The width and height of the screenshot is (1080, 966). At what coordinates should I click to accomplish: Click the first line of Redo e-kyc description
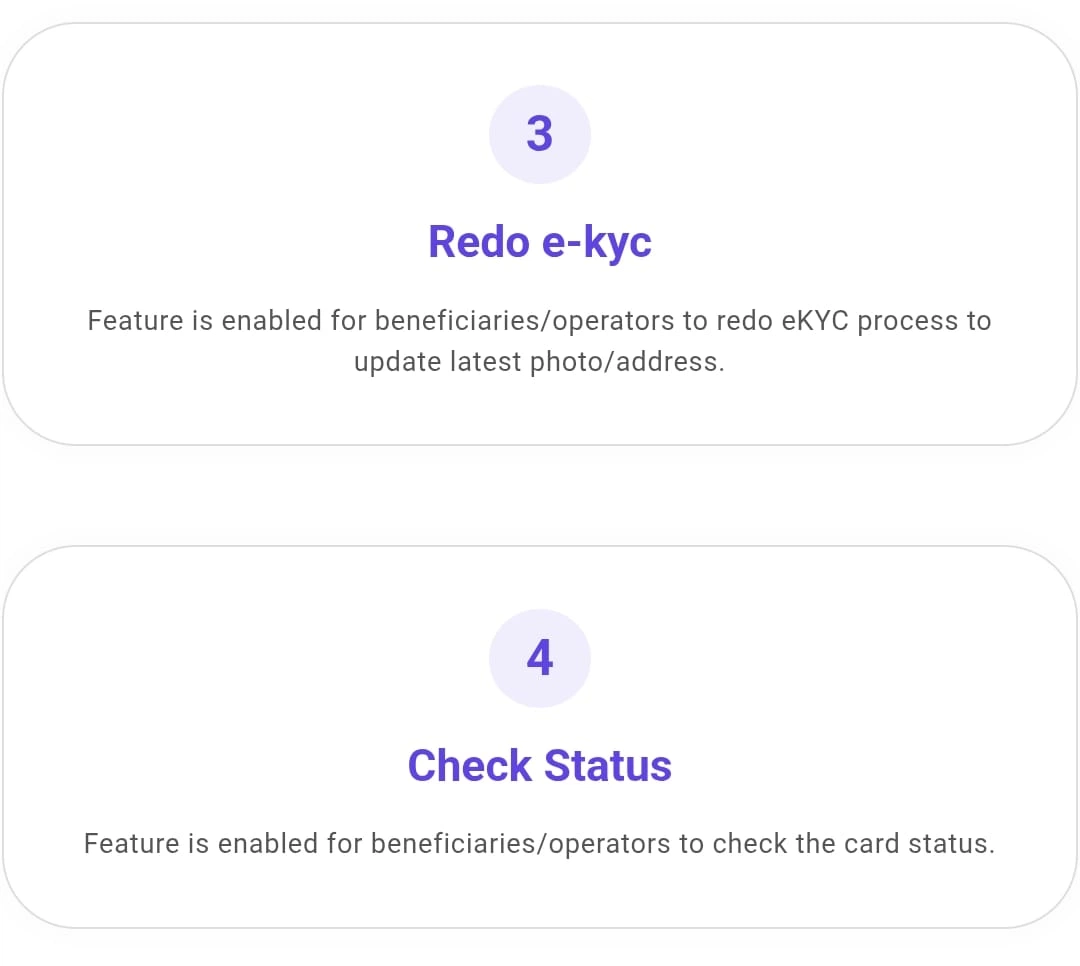539,321
